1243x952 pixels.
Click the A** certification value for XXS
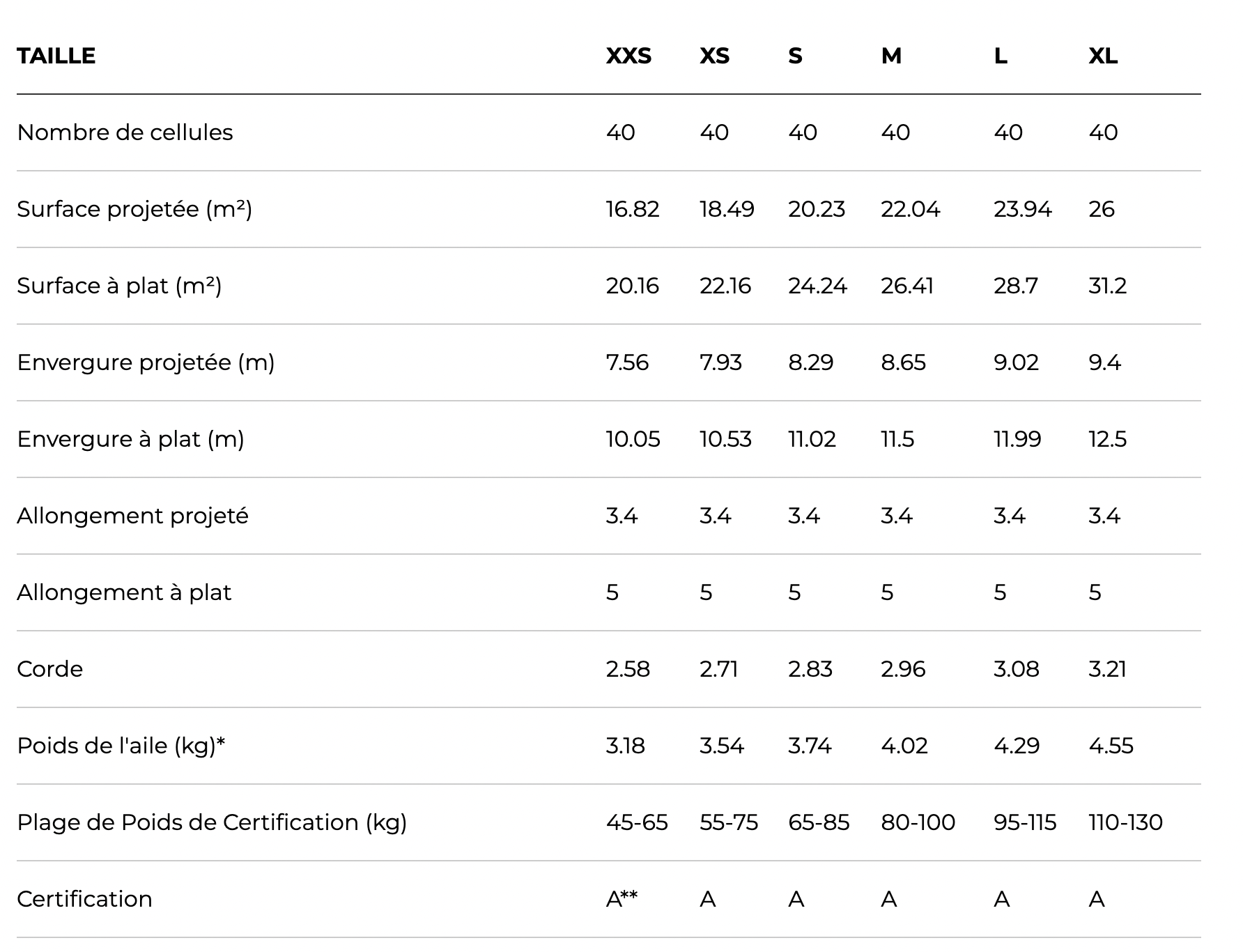tap(621, 899)
